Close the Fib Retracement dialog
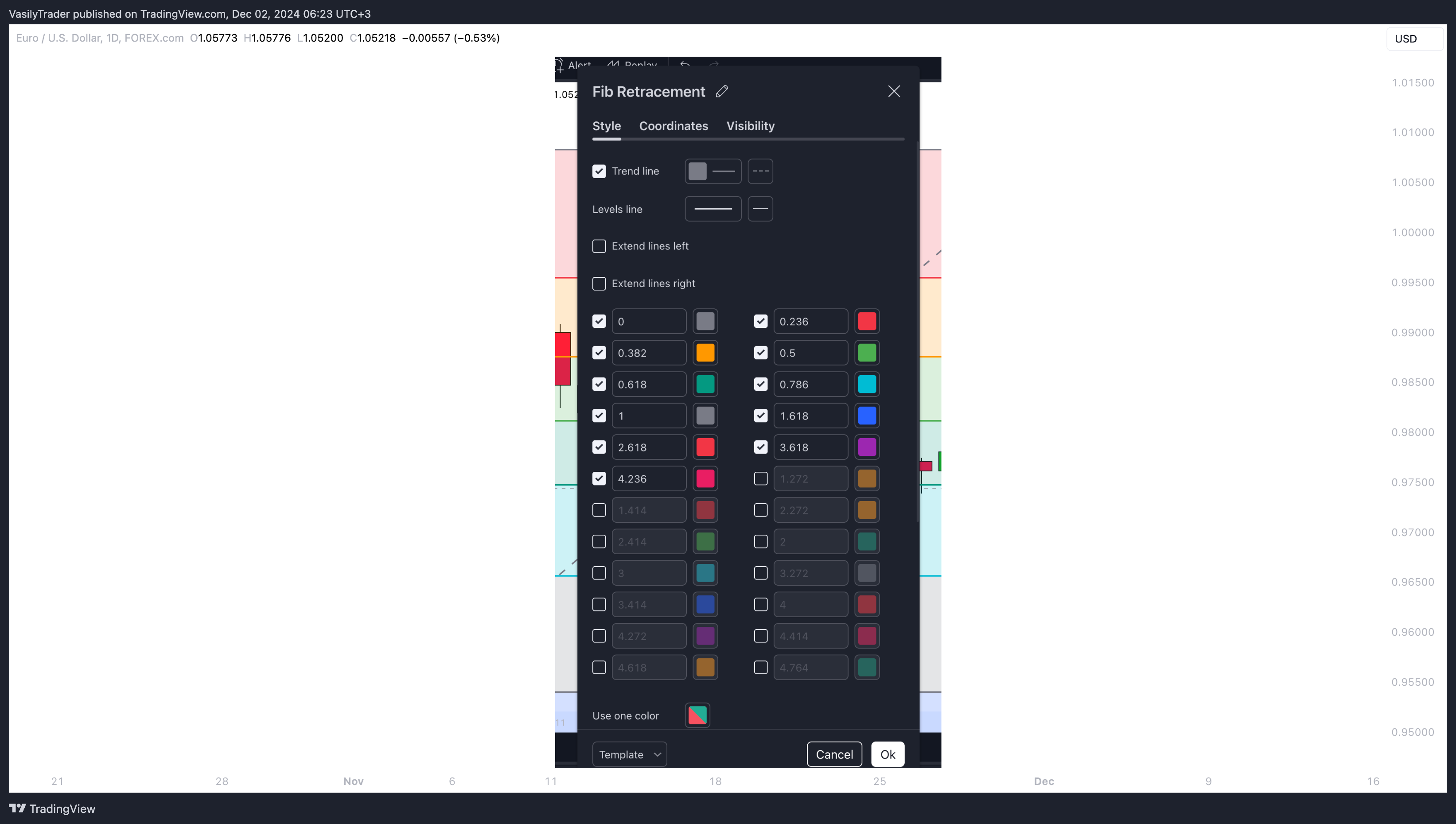Screen dimensions: 1456x824 (x=894, y=91)
